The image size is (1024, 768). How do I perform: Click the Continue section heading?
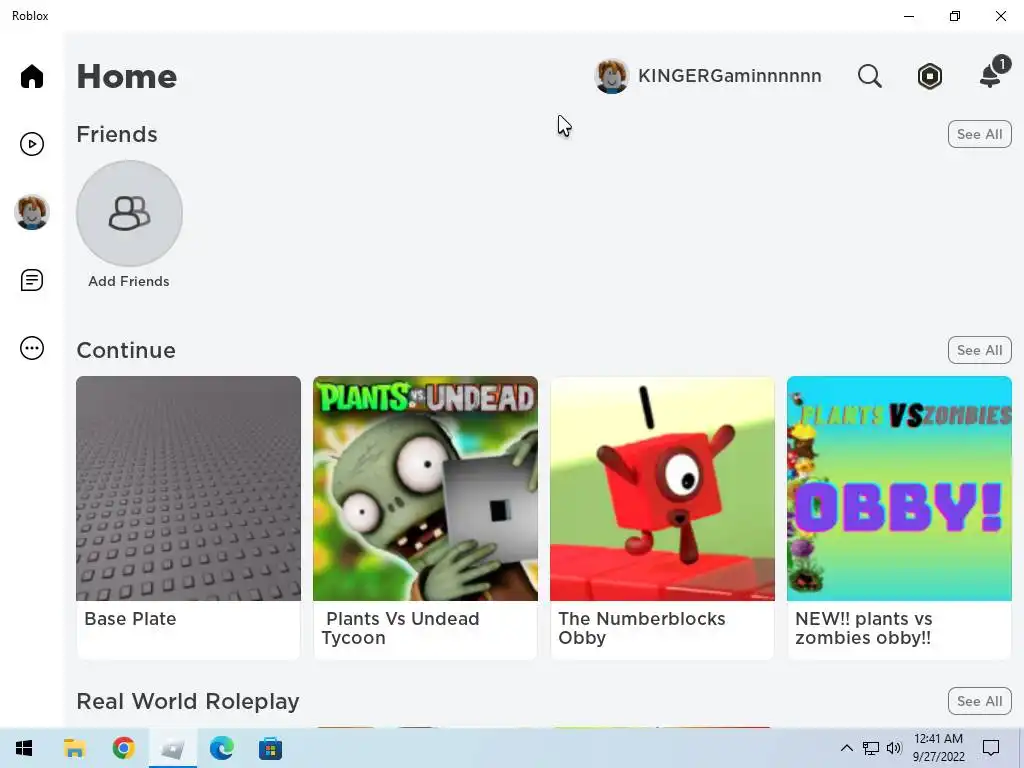(x=126, y=351)
